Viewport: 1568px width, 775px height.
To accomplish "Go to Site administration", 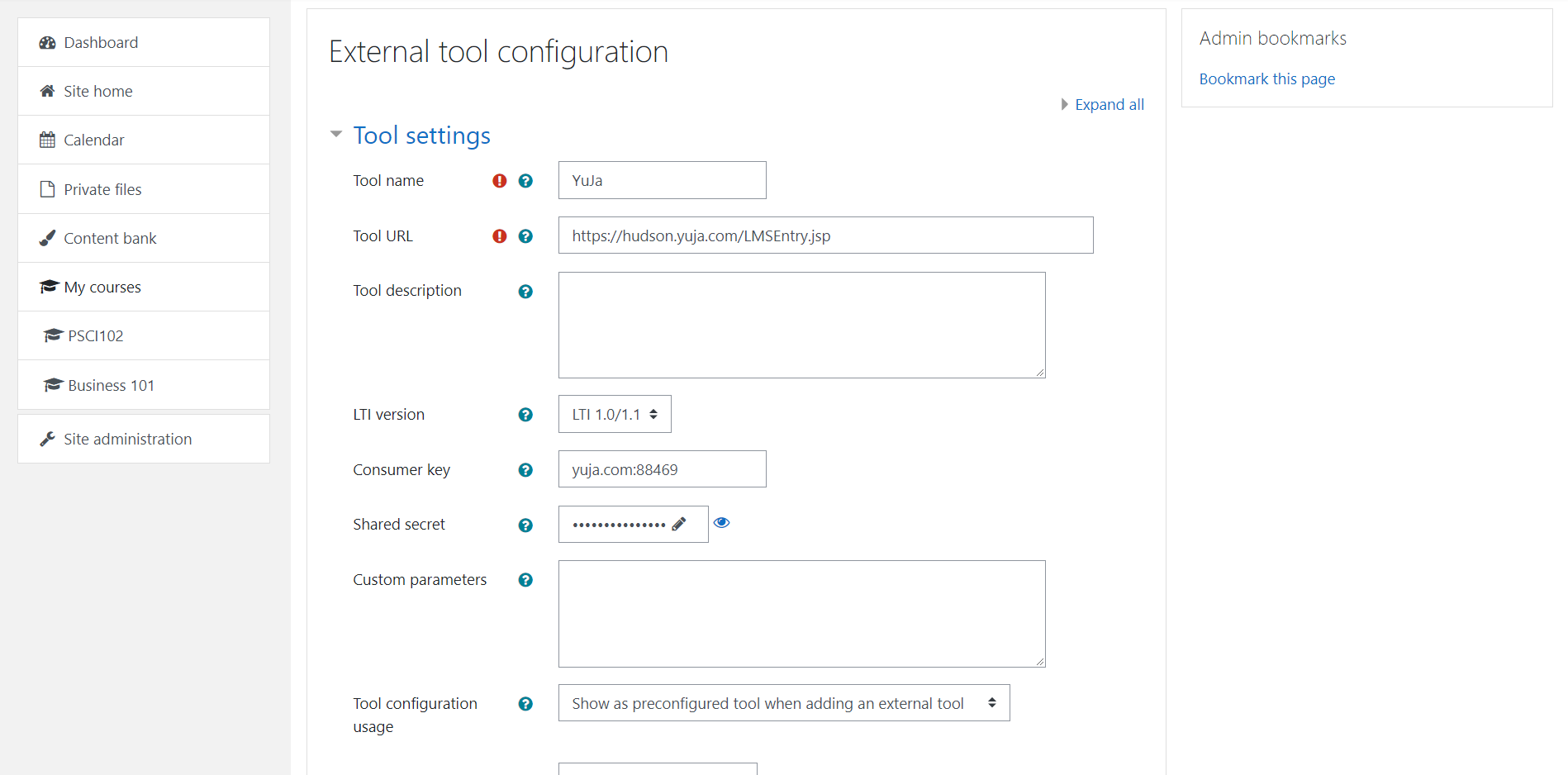I will pyautogui.click(x=127, y=440).
